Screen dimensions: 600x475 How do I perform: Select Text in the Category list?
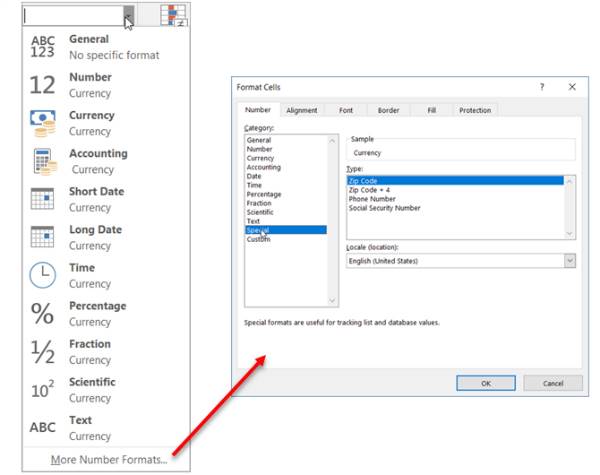click(x=286, y=221)
